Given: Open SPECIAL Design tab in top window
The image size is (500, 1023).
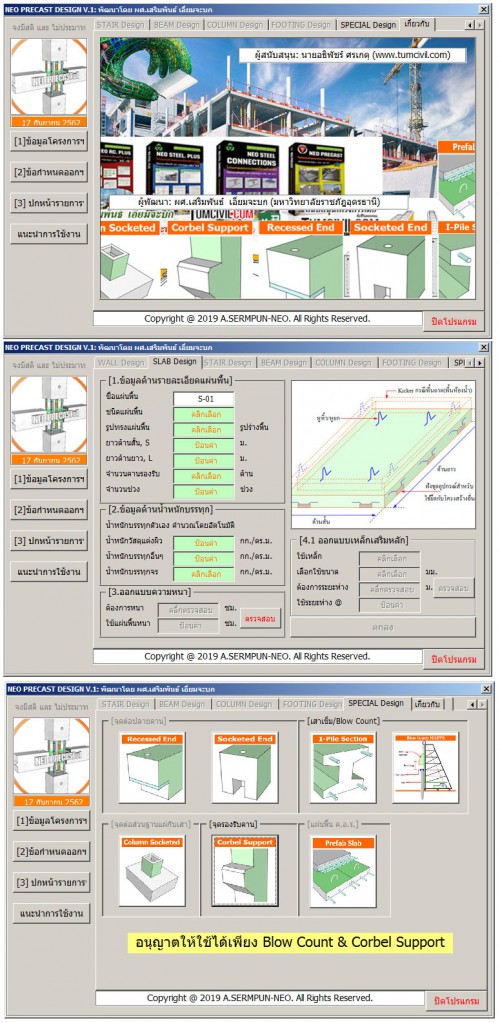Looking at the screenshot, I should (367, 25).
